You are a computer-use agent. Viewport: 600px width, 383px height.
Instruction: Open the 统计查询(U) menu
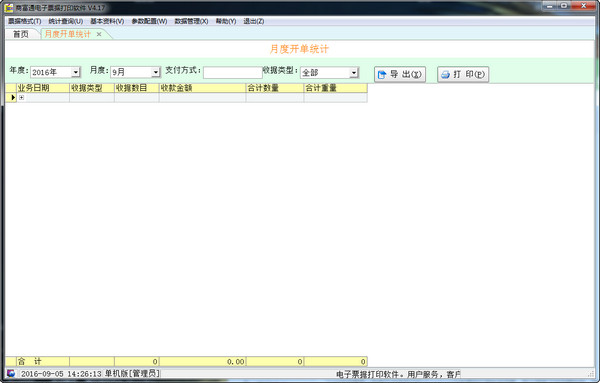coord(66,21)
